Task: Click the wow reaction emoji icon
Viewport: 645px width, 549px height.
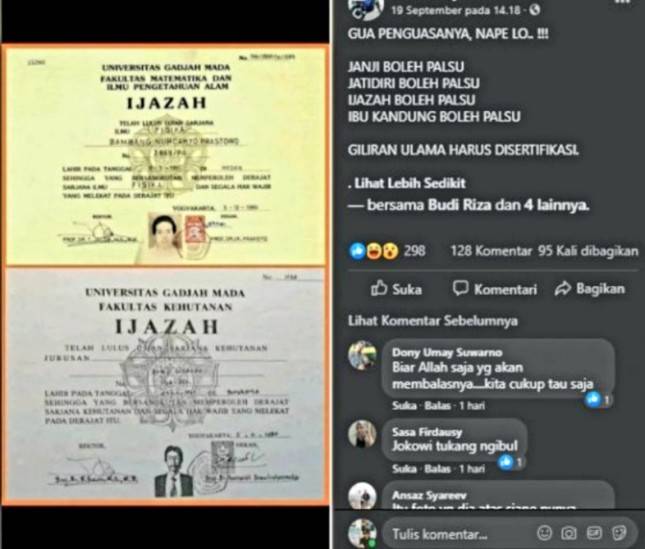Action: 390,251
